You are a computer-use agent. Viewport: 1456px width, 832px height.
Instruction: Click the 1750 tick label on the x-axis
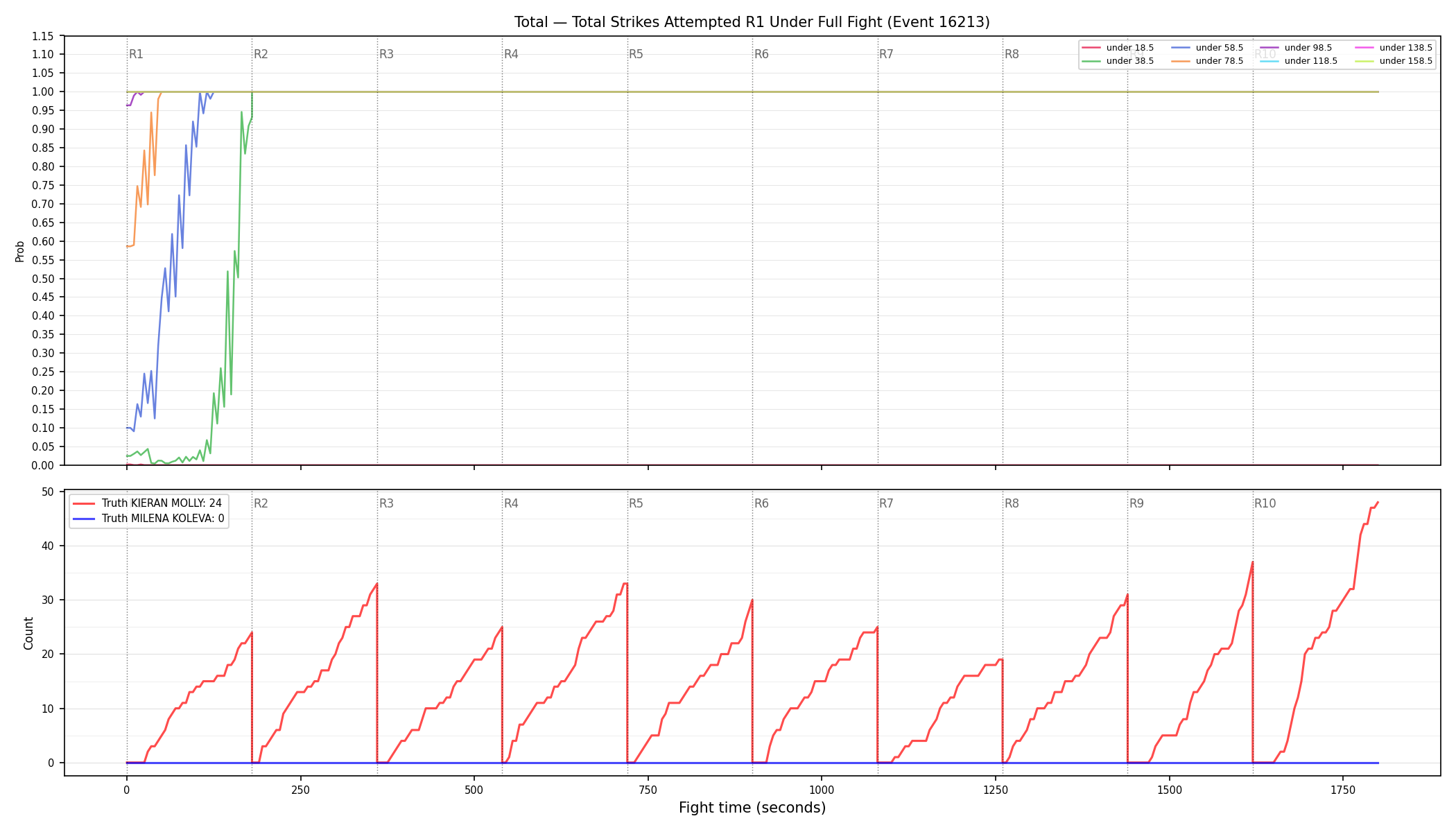click(x=1343, y=790)
